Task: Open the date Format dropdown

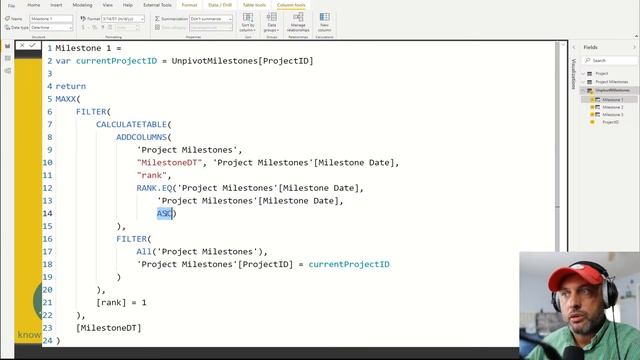Action: 123,19
